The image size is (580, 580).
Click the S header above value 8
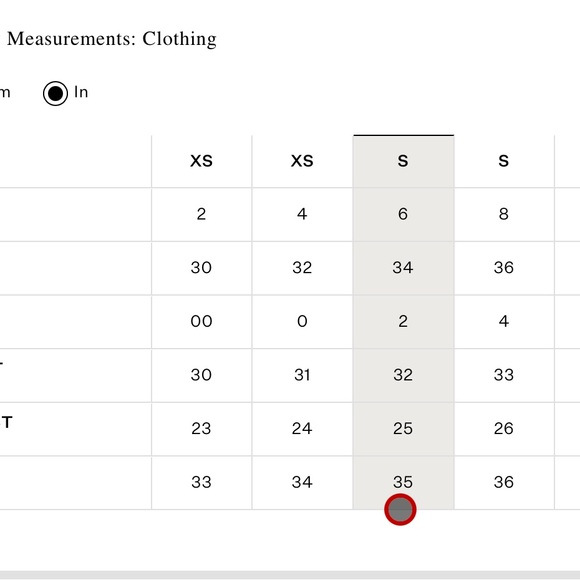click(504, 161)
